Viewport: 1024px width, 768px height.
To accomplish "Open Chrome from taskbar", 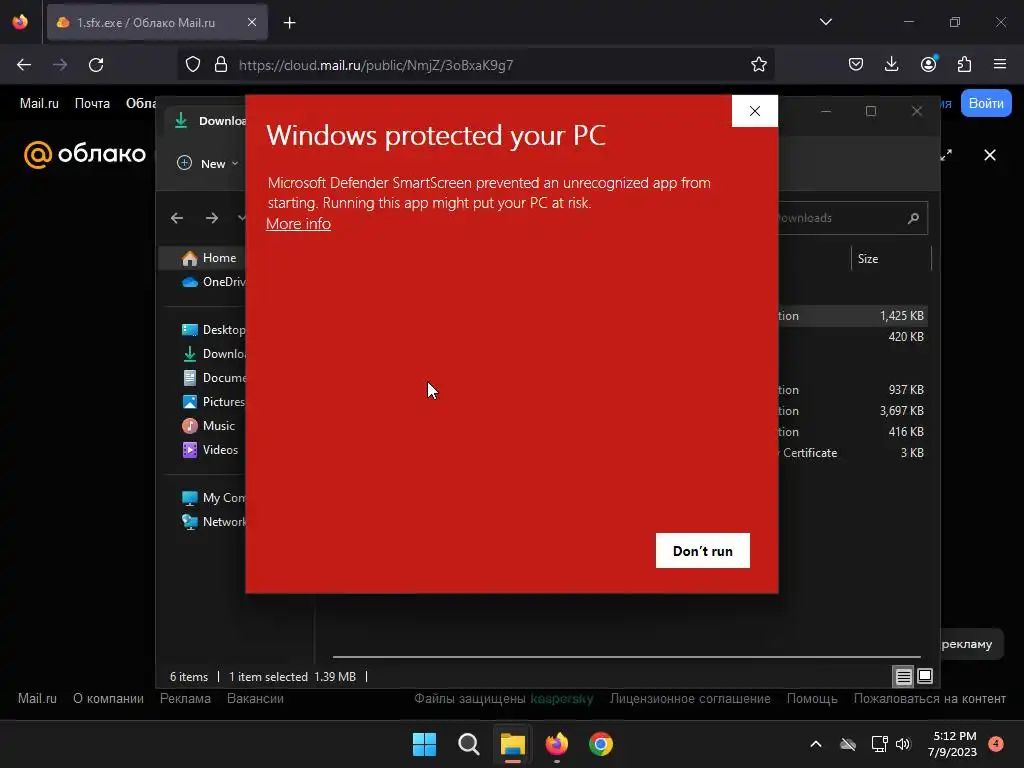I will tap(601, 744).
